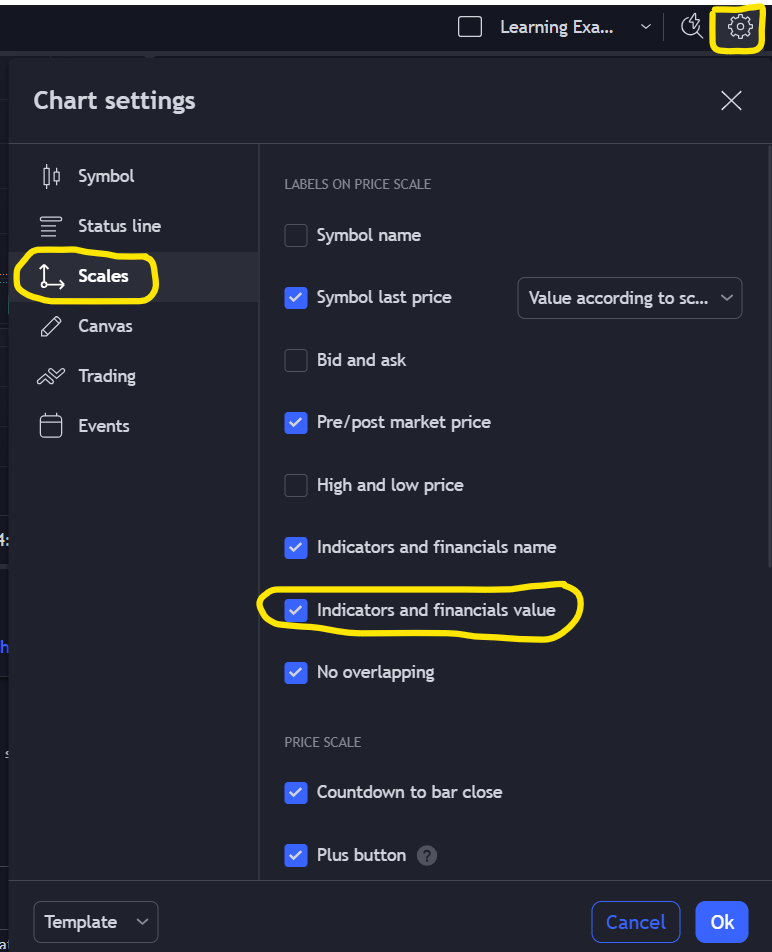Click the Status line lines icon
The image size is (772, 952).
(x=51, y=226)
